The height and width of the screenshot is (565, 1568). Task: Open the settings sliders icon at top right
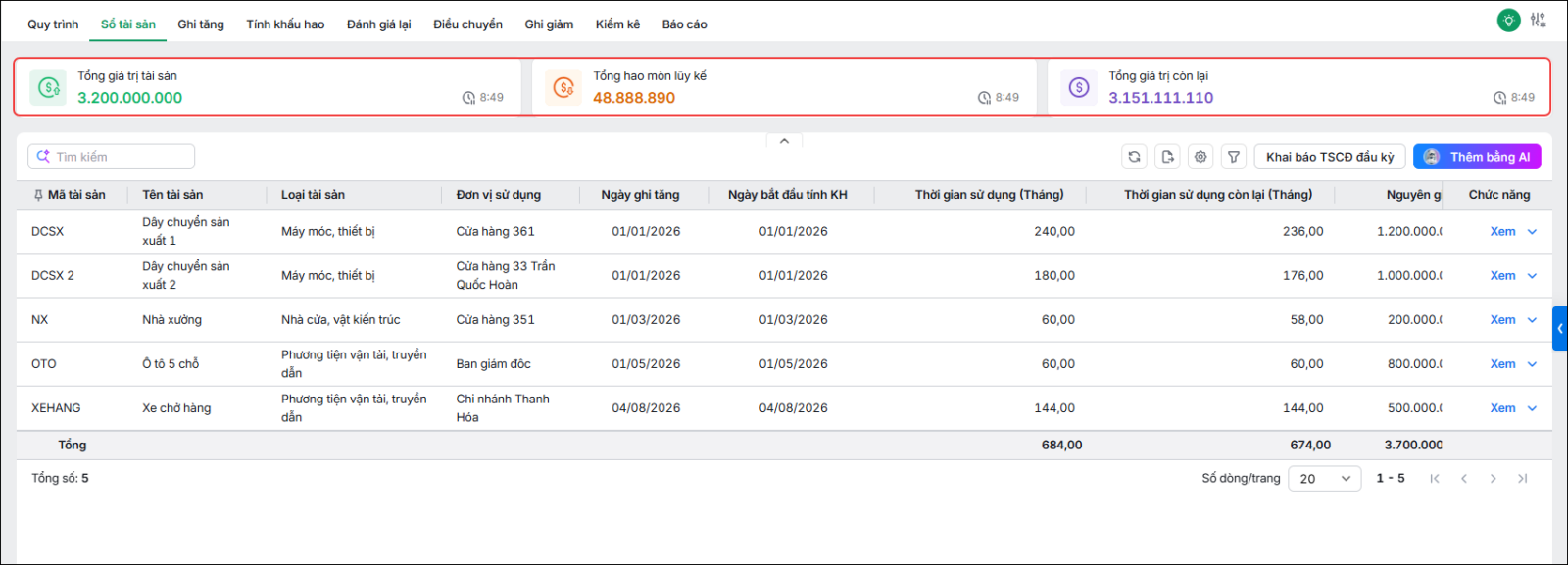point(1539,20)
